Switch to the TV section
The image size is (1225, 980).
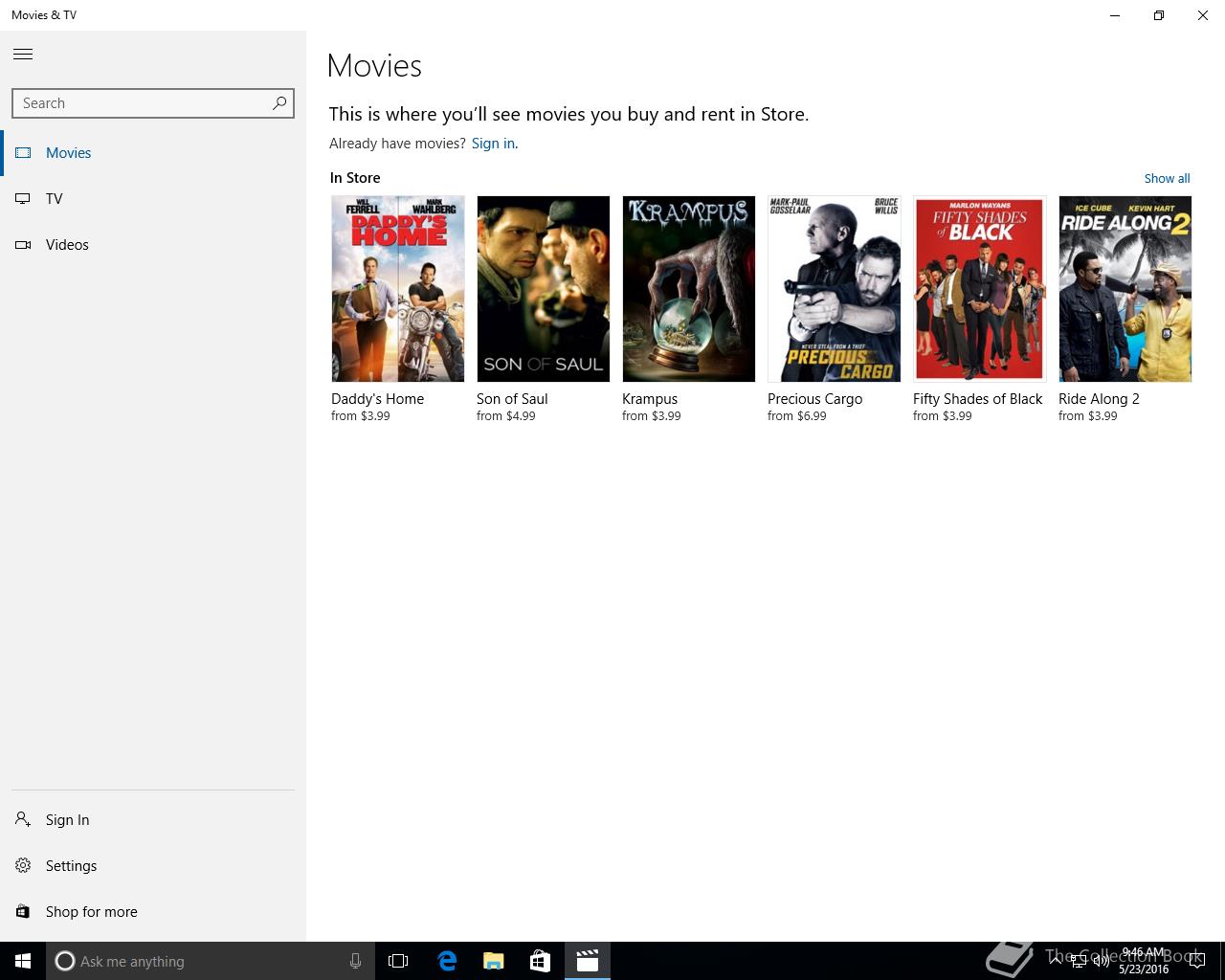pyautogui.click(x=54, y=198)
